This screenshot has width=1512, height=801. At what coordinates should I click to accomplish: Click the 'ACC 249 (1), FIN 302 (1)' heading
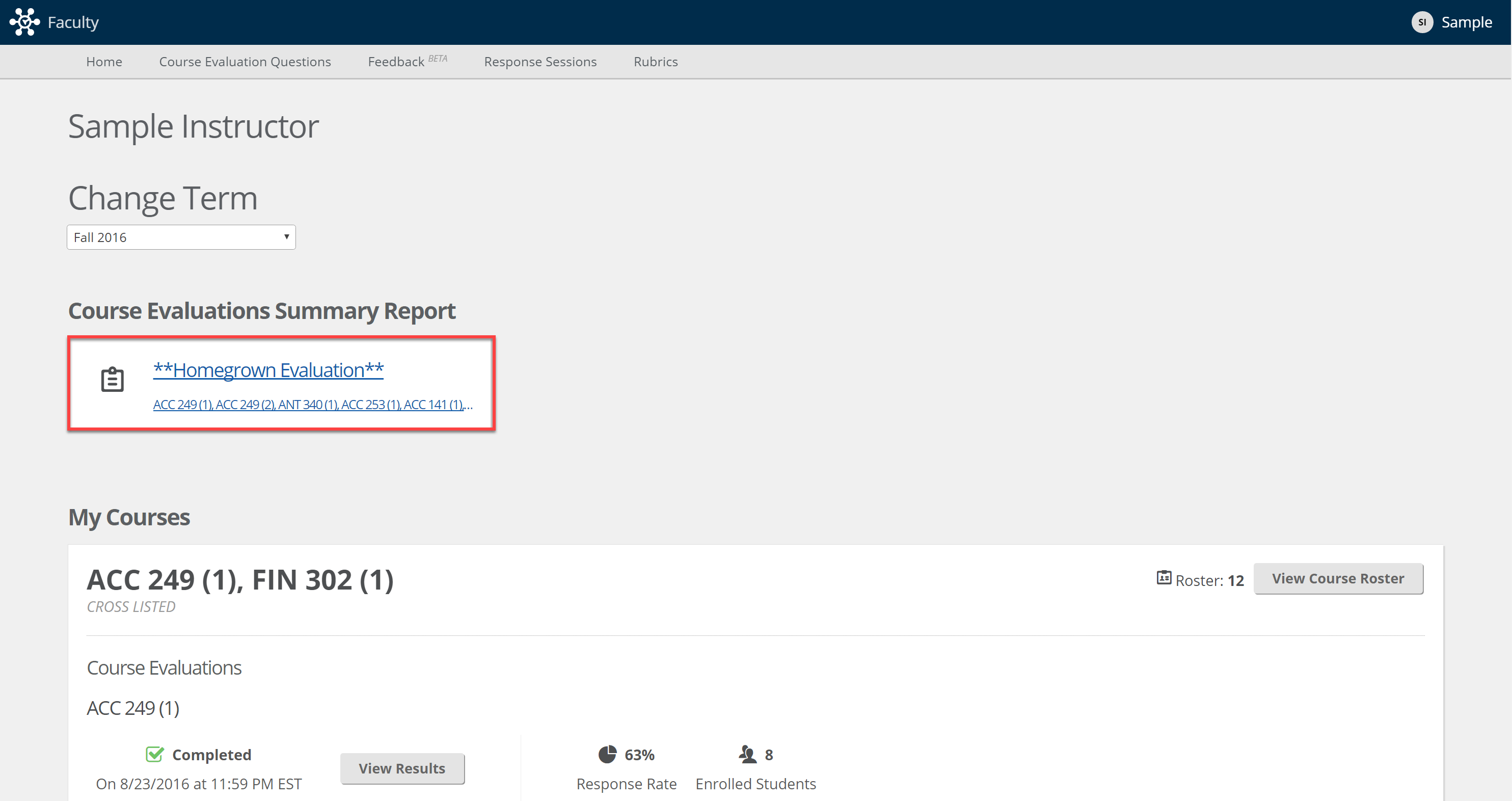click(x=240, y=580)
